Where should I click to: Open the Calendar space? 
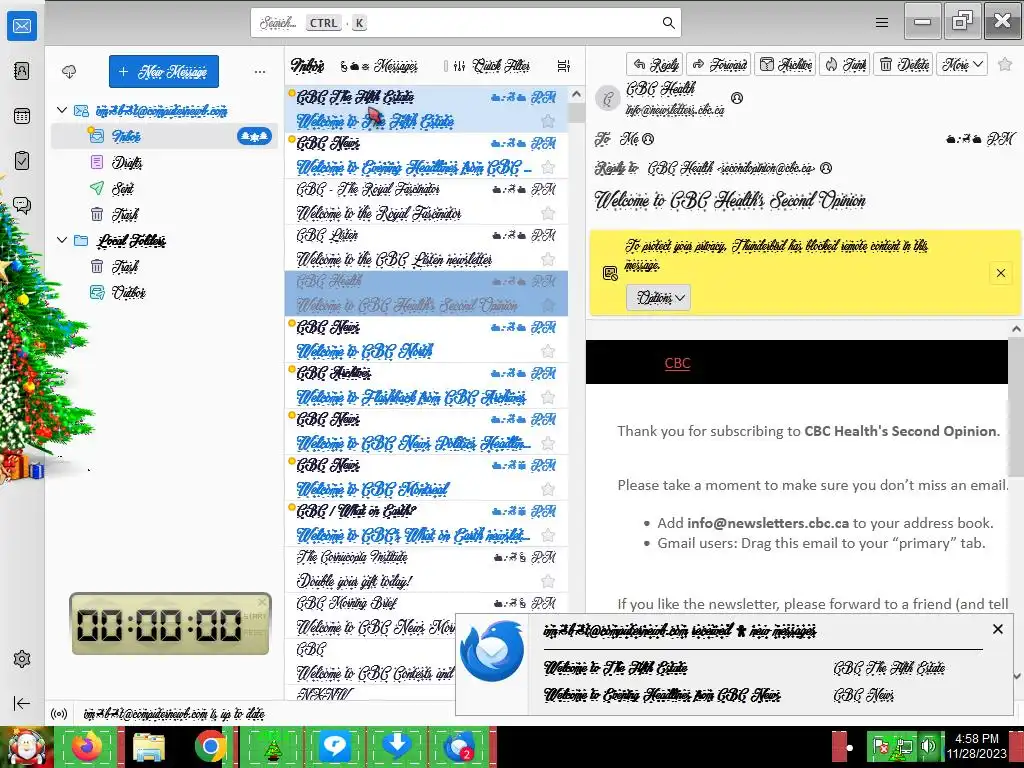(x=22, y=116)
